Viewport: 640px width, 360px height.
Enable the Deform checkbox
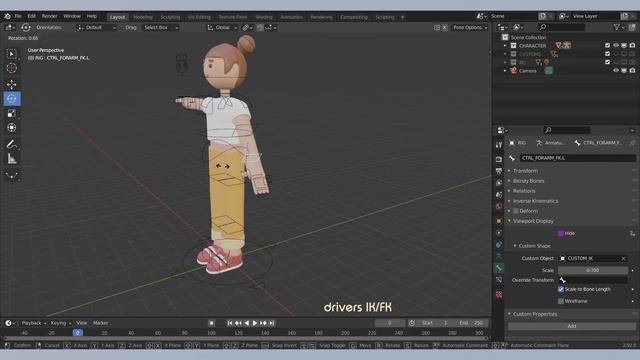coord(516,211)
